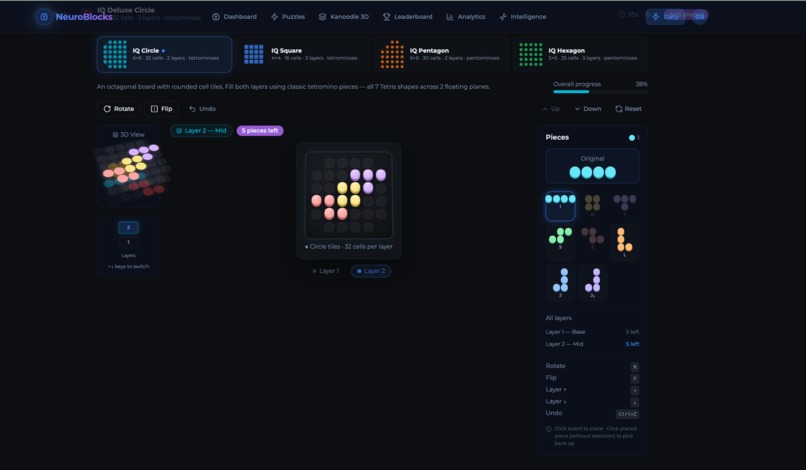Click the placed purple piece on board
806x470 pixels.
pos(368,175)
